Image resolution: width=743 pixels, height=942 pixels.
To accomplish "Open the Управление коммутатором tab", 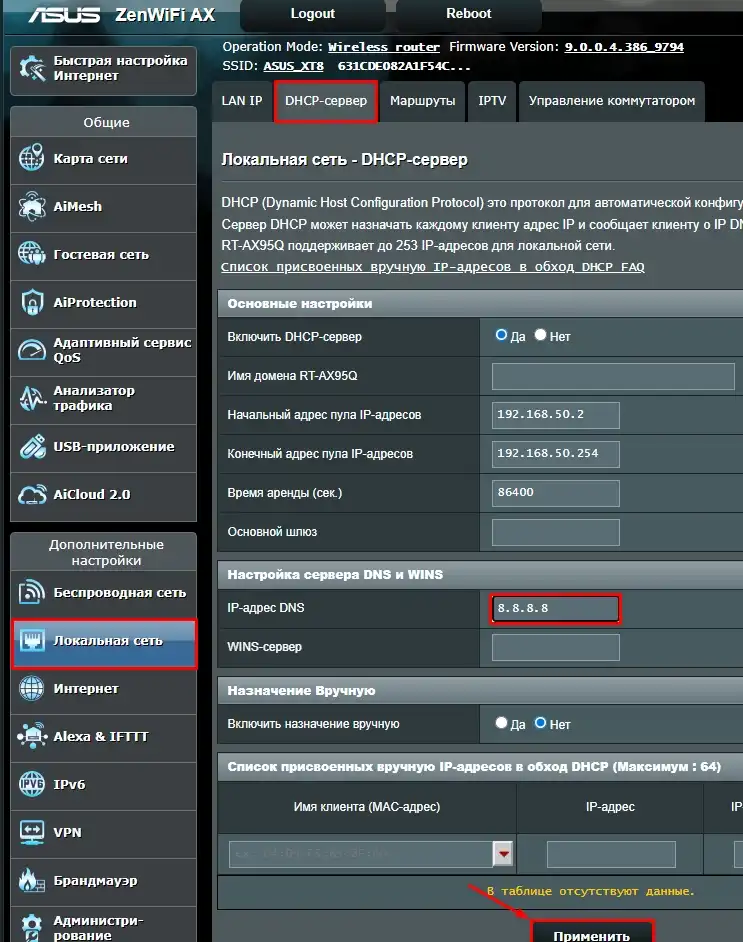I will coord(611,102).
